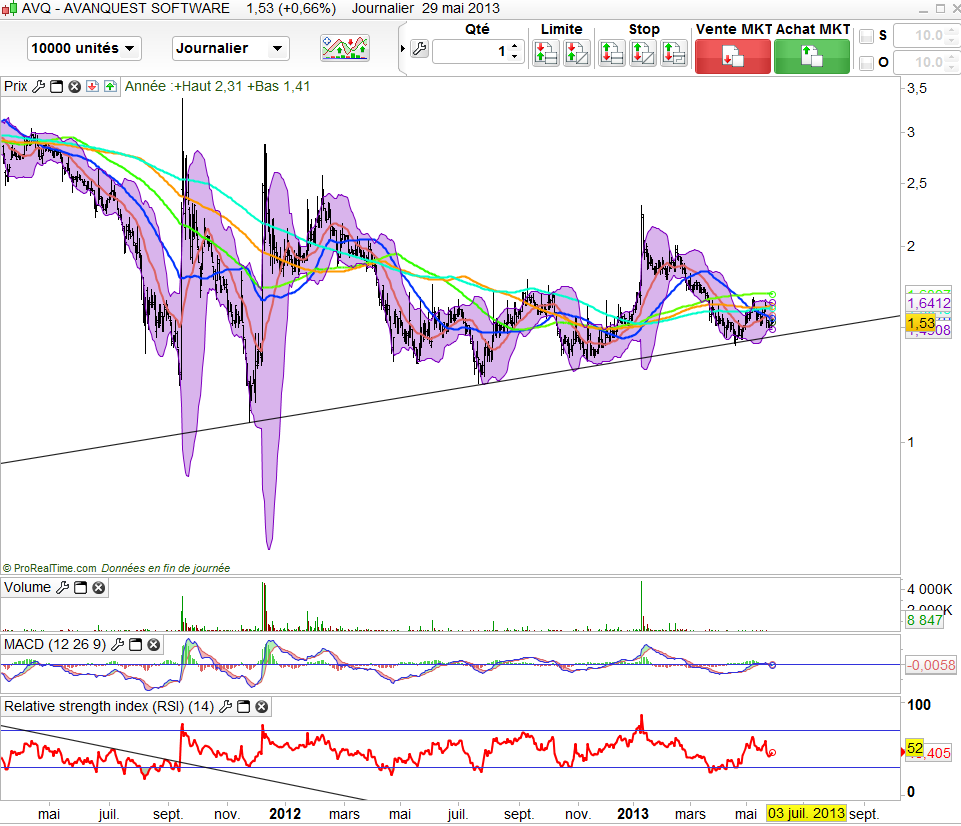Screen dimensions: 961x826
Task: Open RSI indicator wrench settings
Action: pyautogui.click(x=226, y=707)
